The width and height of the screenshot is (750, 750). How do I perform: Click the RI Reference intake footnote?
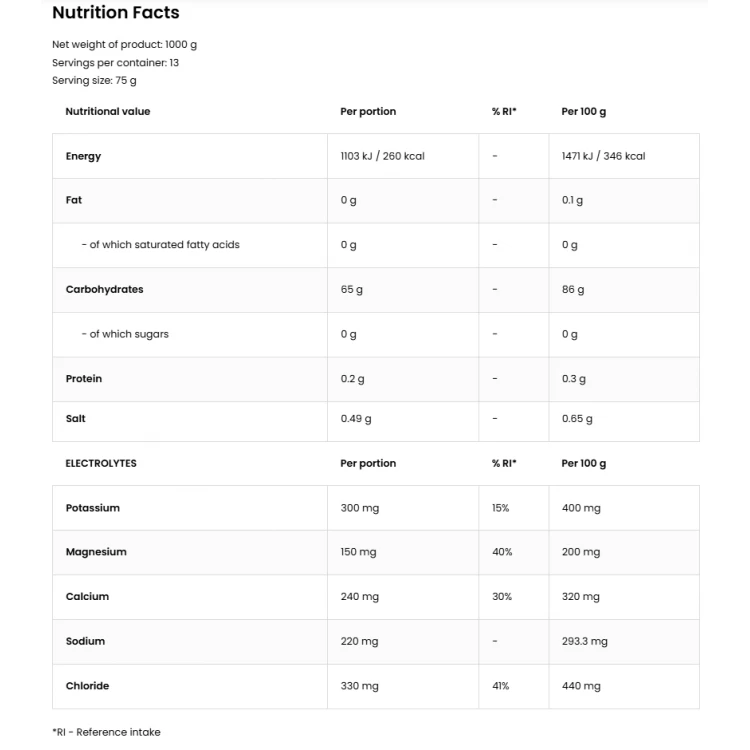click(x=106, y=732)
